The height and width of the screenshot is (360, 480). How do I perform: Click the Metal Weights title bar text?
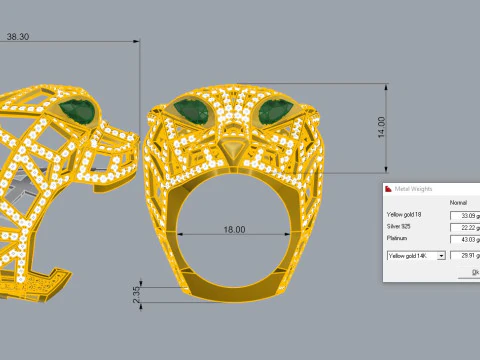pyautogui.click(x=413, y=189)
